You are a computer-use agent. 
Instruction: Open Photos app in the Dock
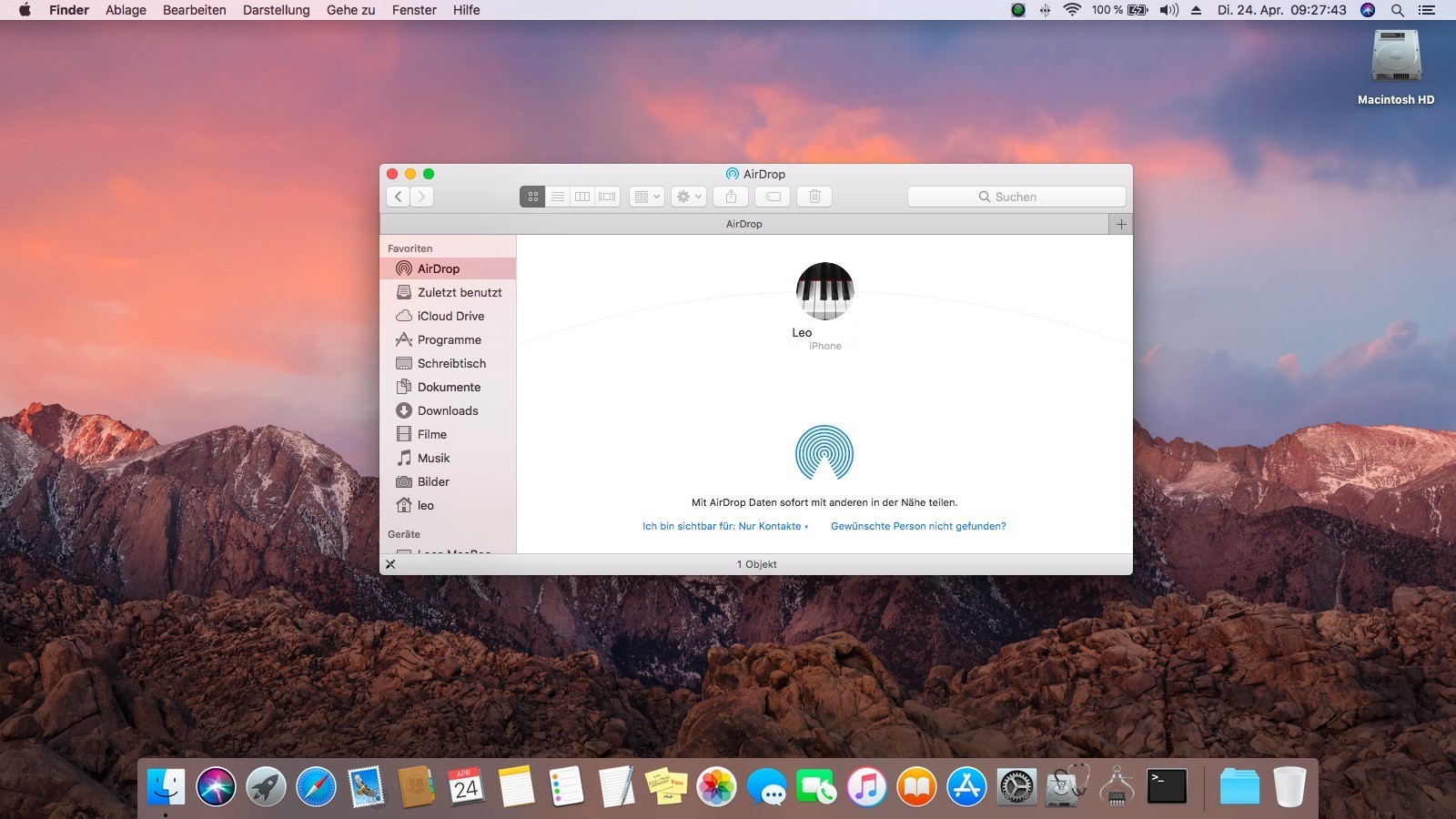point(716,786)
